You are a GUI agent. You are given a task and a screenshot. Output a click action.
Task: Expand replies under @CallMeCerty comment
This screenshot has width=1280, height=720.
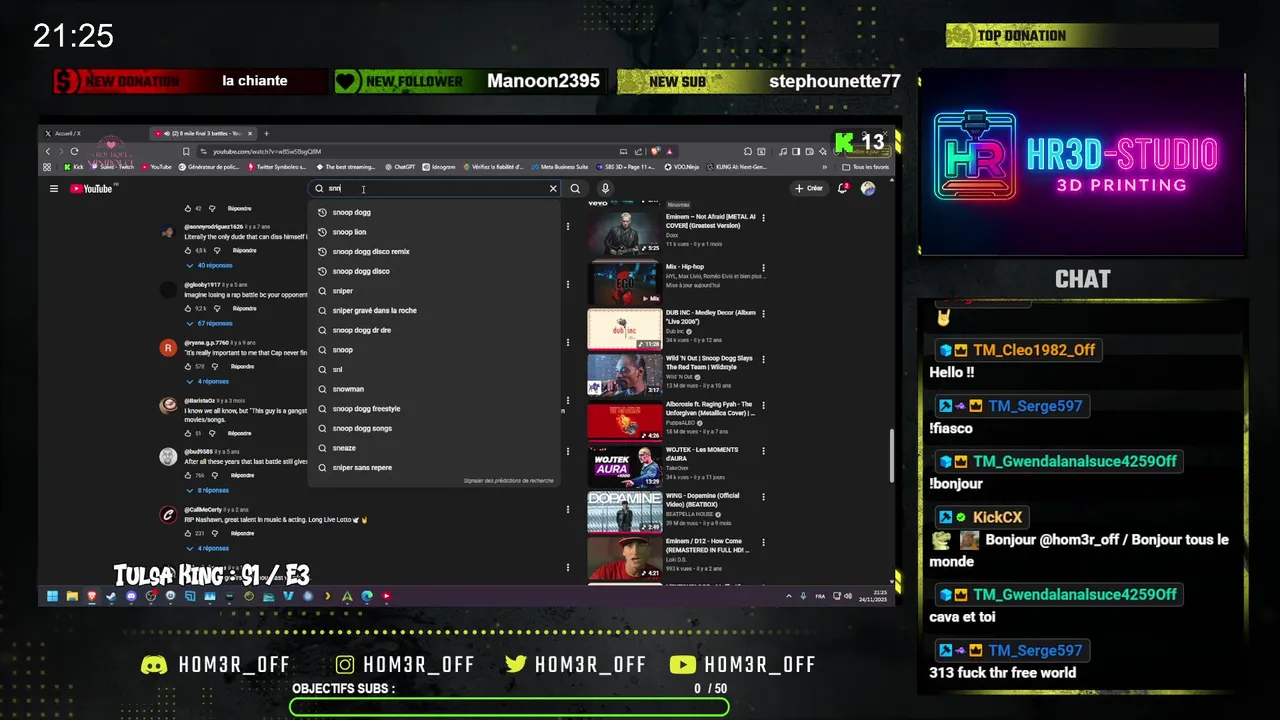tap(208, 548)
